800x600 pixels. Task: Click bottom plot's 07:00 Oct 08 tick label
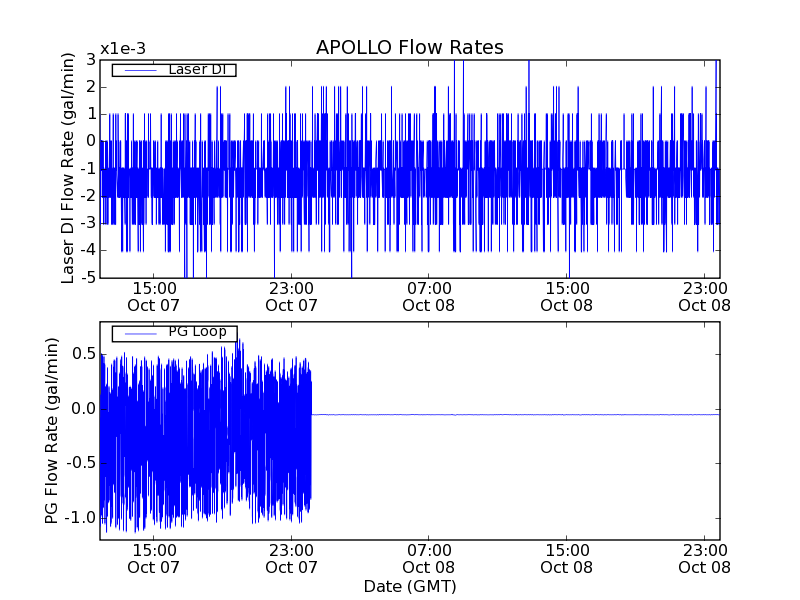pyautogui.click(x=430, y=558)
